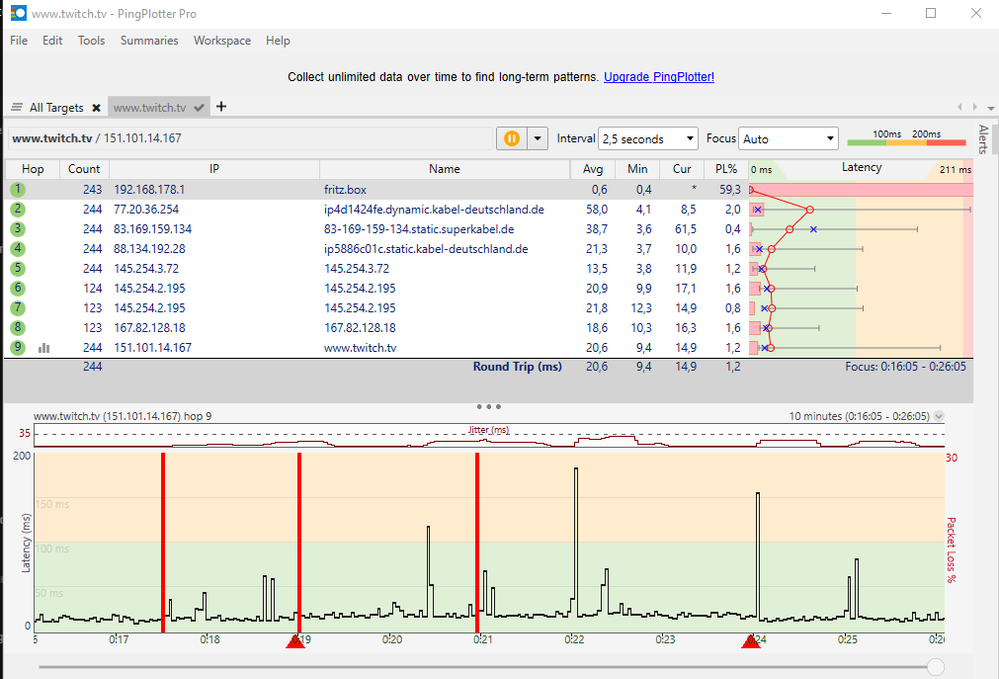Select the green hop 1 circle icon
This screenshot has width=999, height=679.
[x=18, y=190]
